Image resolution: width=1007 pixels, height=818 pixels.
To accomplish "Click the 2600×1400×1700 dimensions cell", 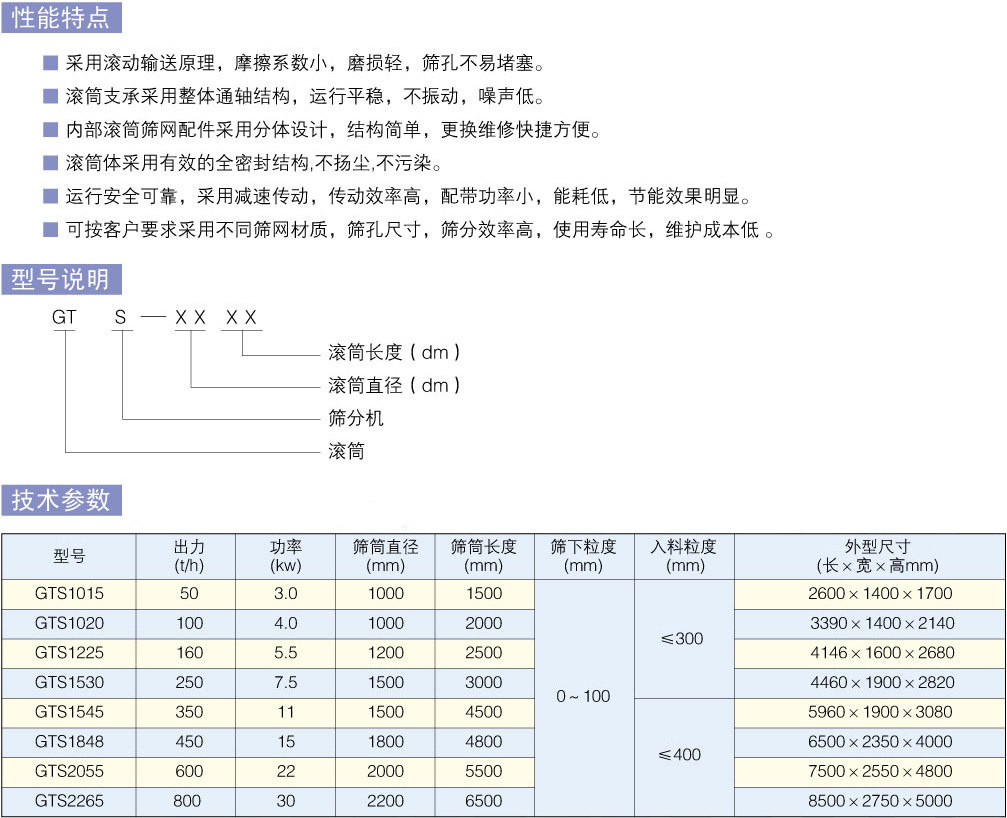I will click(870, 594).
